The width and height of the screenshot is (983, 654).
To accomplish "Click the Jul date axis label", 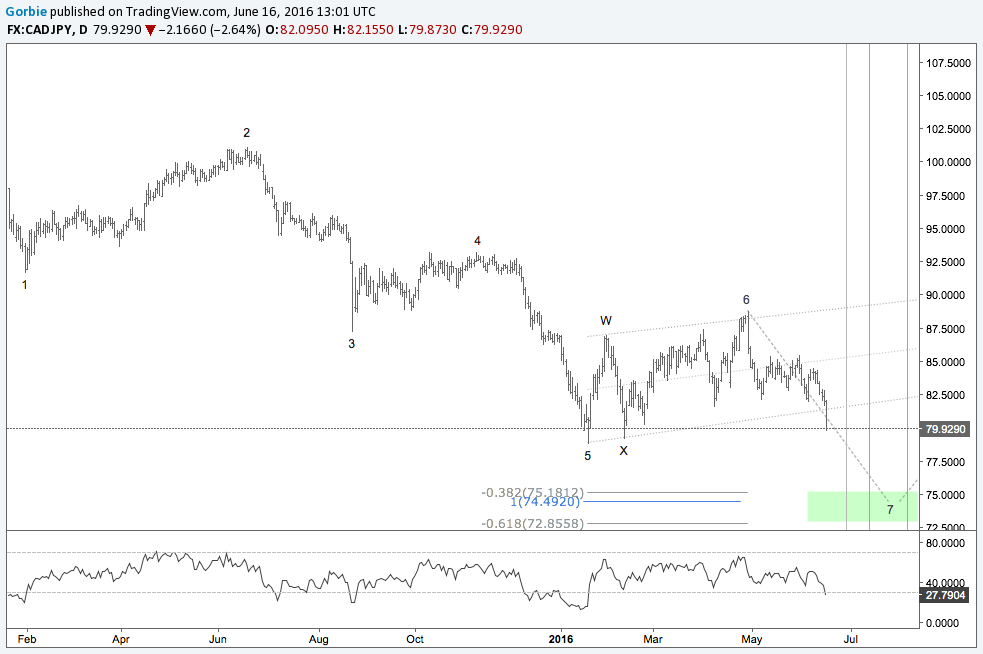I will [851, 639].
